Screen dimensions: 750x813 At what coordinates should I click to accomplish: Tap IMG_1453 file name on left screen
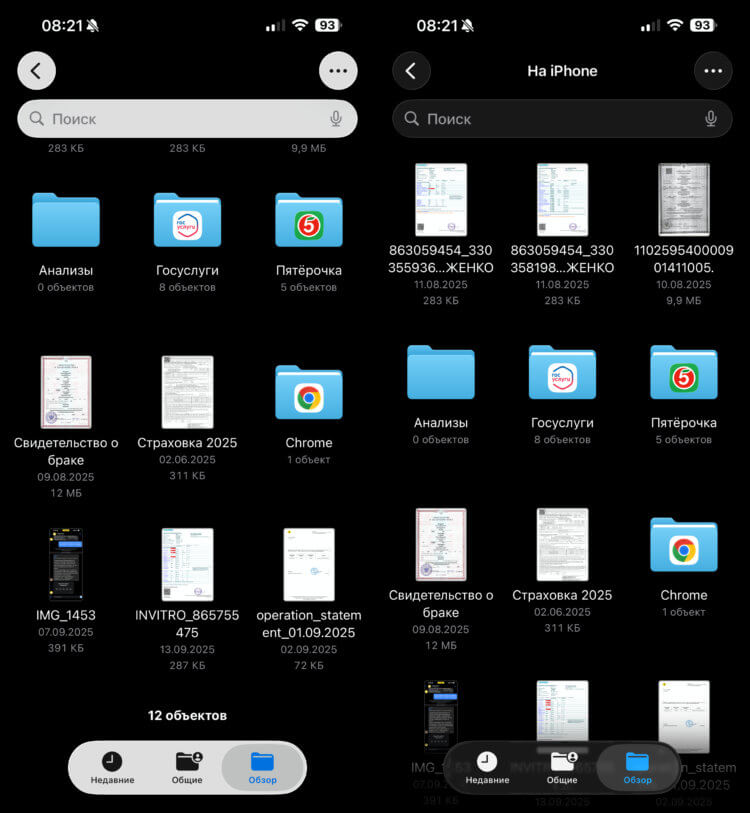click(x=66, y=615)
